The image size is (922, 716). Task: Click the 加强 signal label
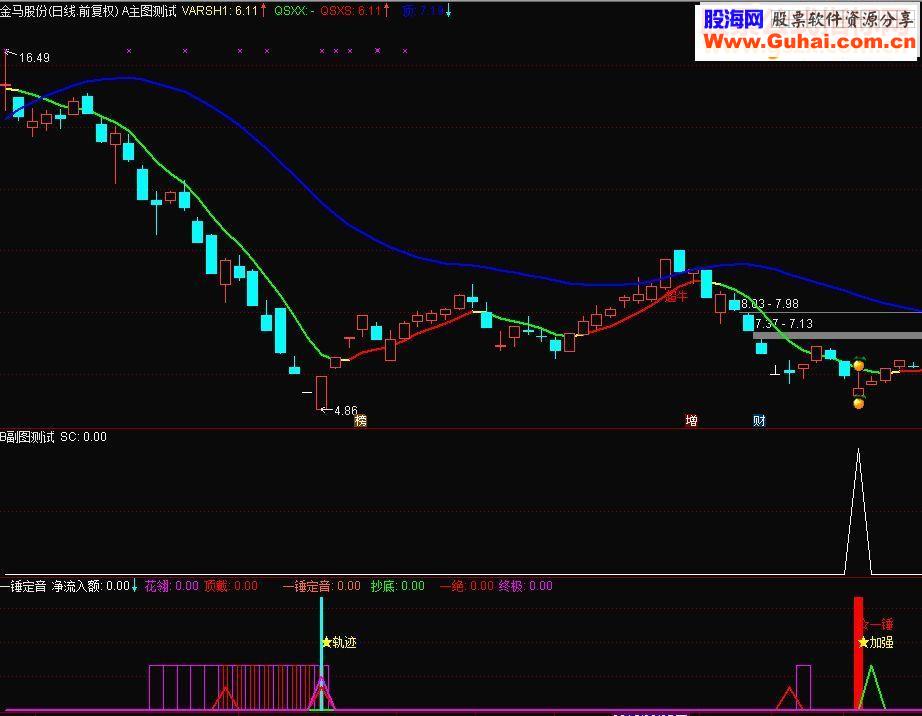[881, 642]
